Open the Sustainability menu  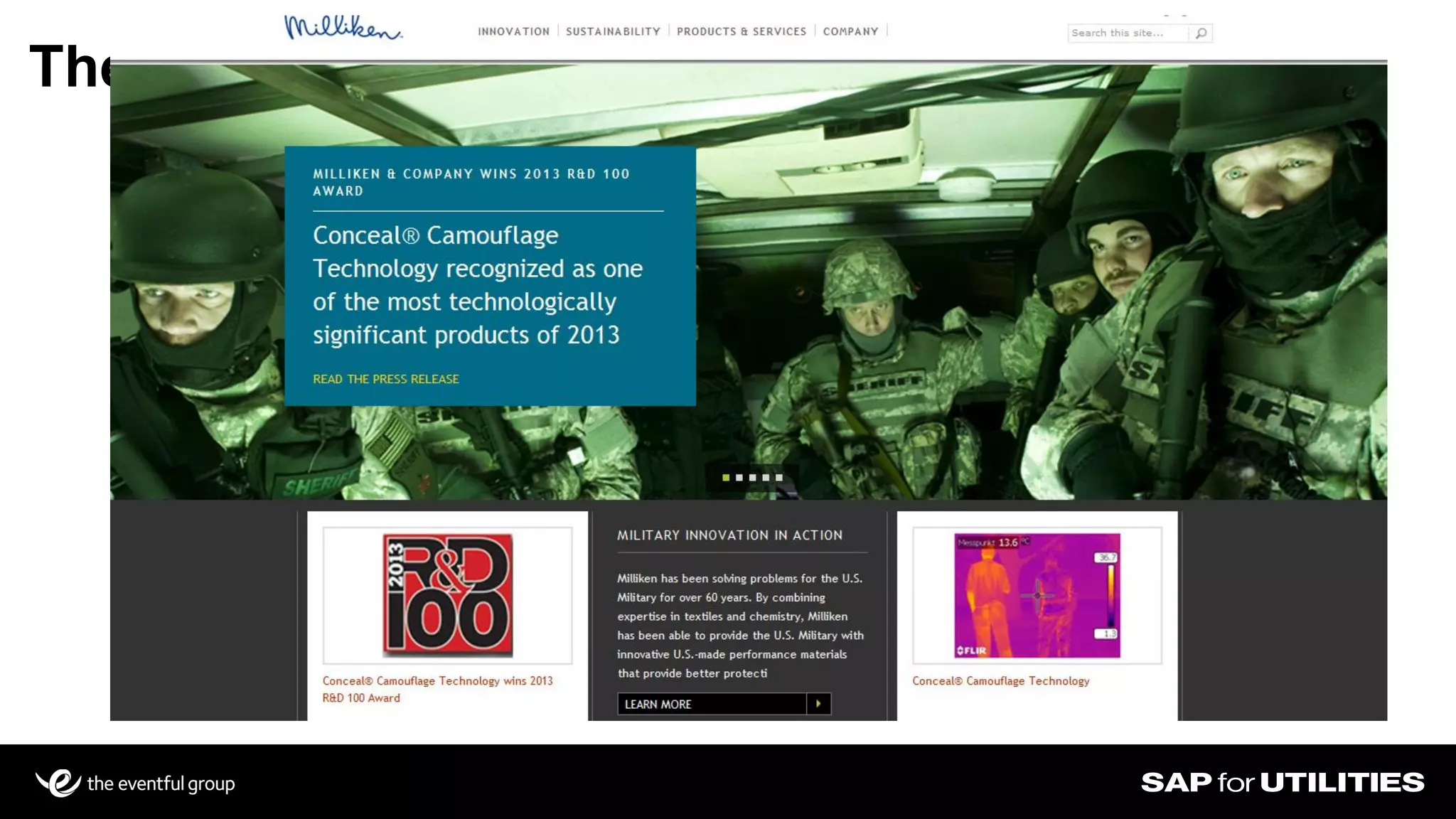tap(613, 31)
